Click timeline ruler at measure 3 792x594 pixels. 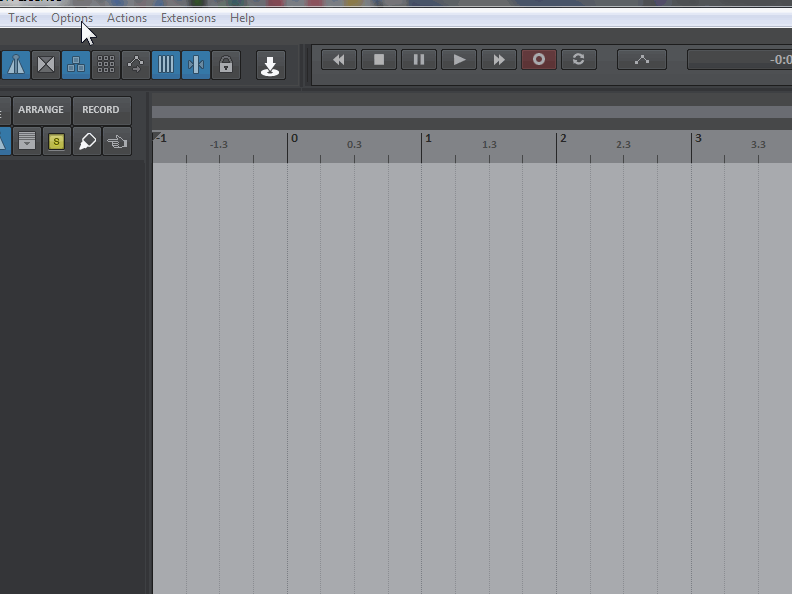point(698,138)
